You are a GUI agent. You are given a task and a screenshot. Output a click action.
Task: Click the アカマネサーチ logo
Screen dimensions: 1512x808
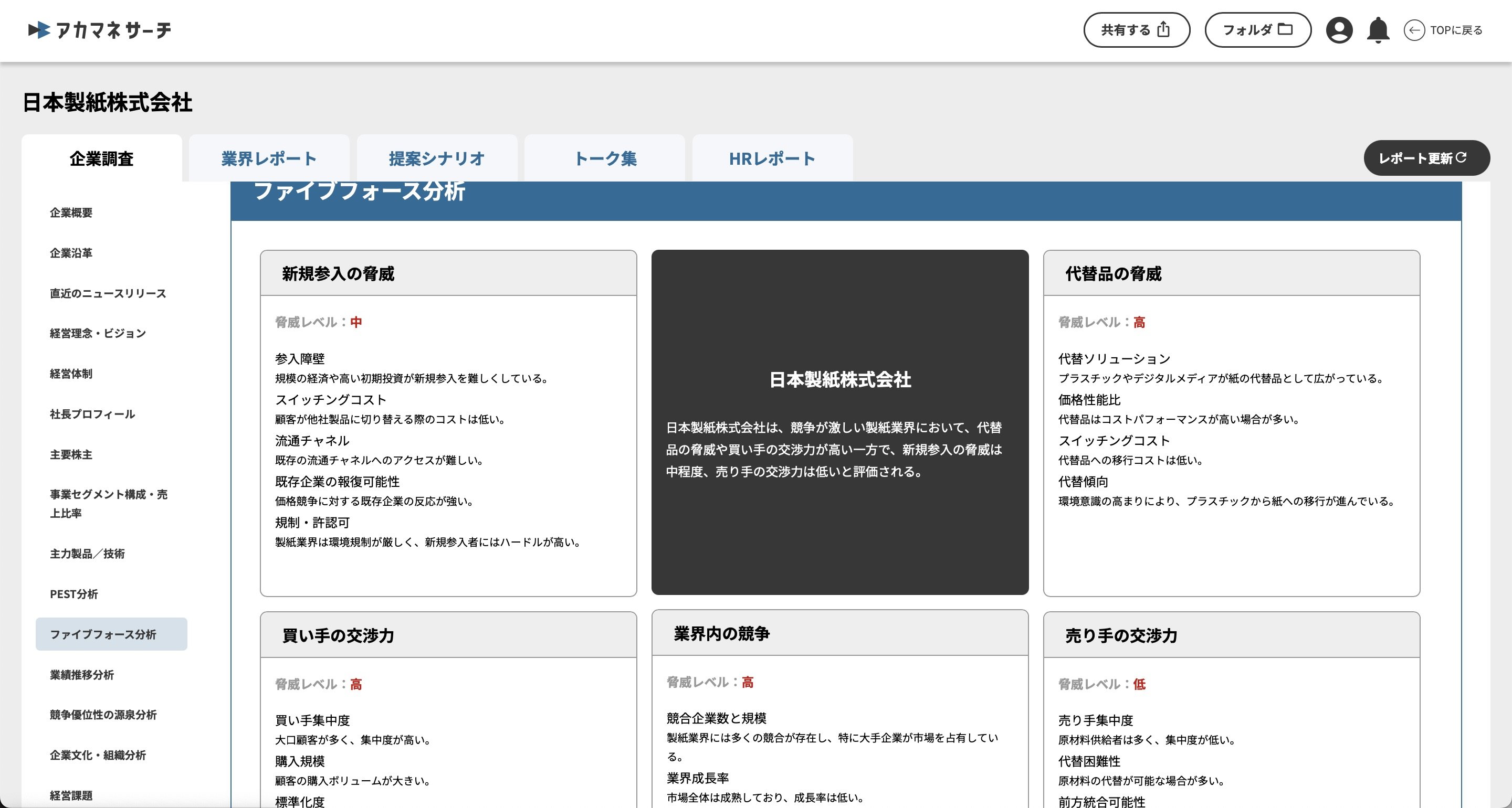coord(99,30)
